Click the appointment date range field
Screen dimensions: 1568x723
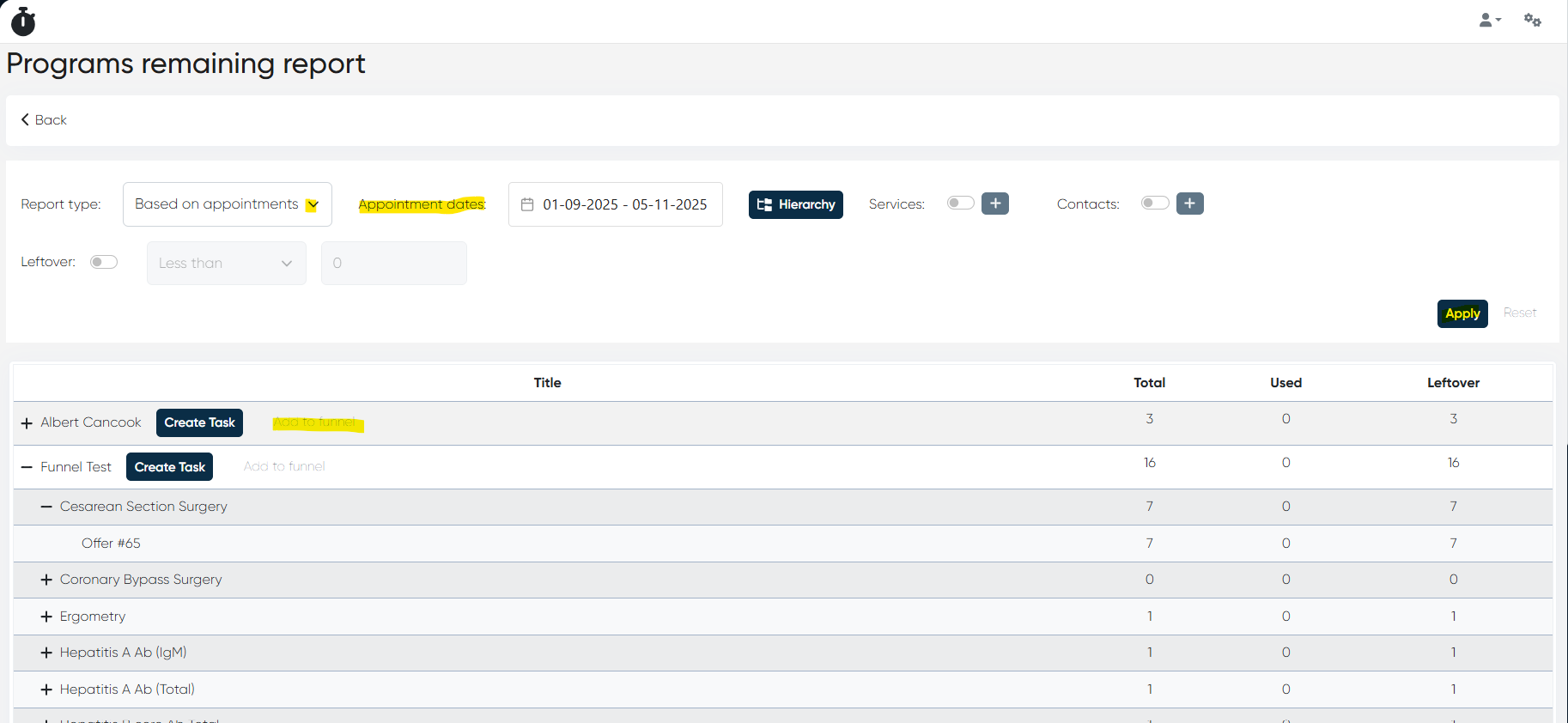(624, 204)
